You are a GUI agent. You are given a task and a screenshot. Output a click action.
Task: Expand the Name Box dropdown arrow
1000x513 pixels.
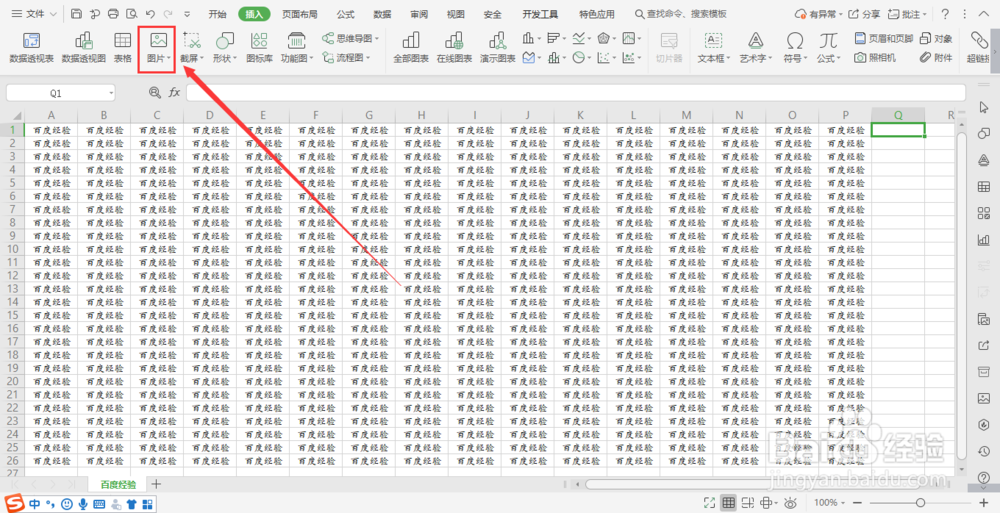pyautogui.click(x=111, y=93)
